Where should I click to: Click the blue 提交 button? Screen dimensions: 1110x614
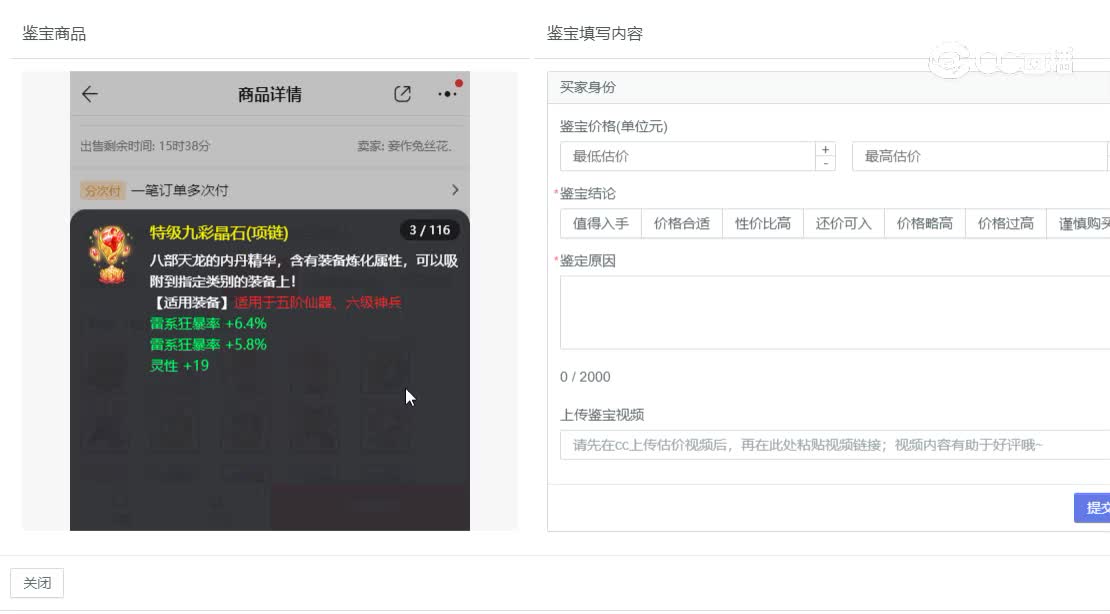pyautogui.click(x=1092, y=508)
